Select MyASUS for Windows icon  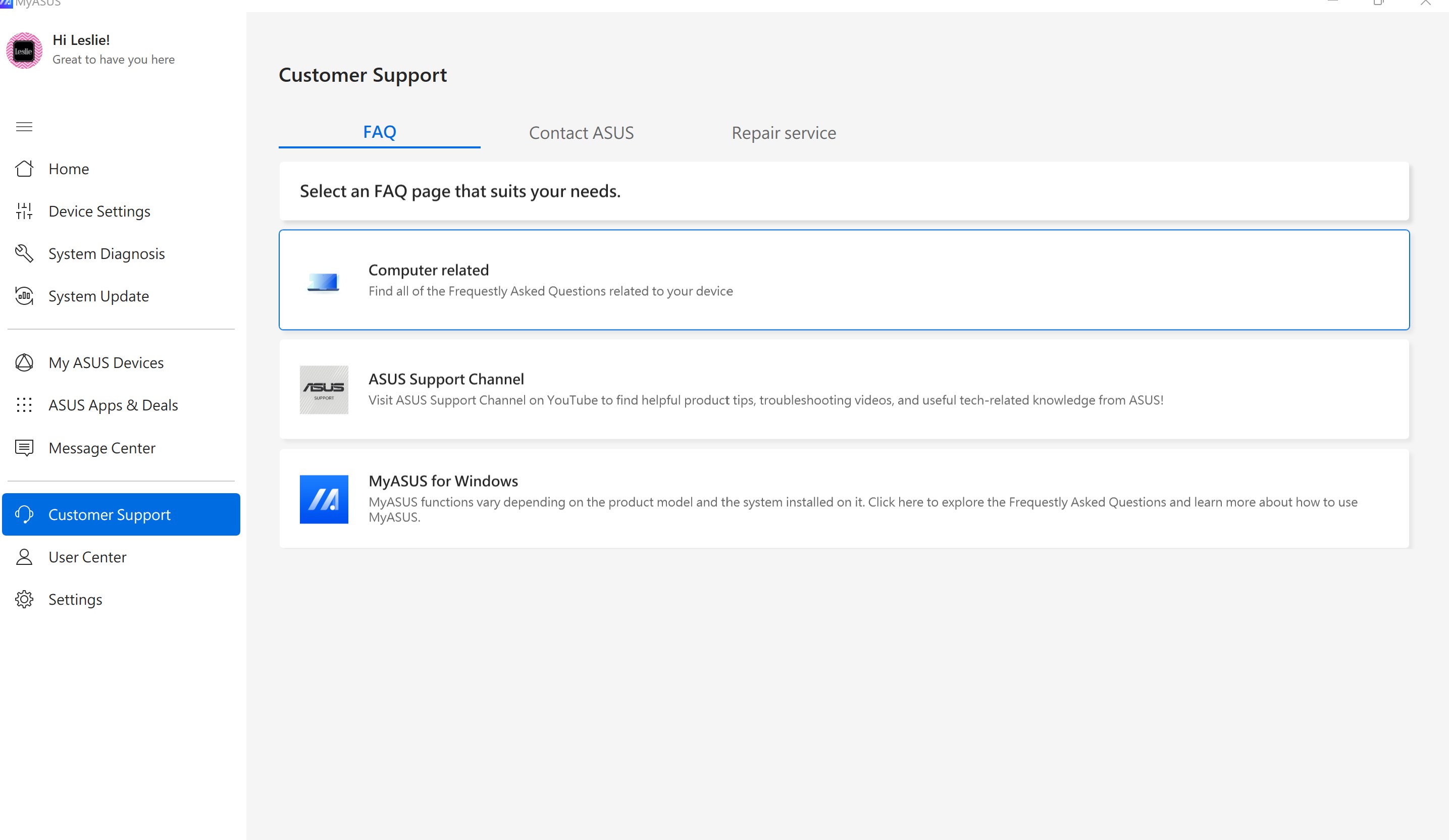click(x=324, y=498)
